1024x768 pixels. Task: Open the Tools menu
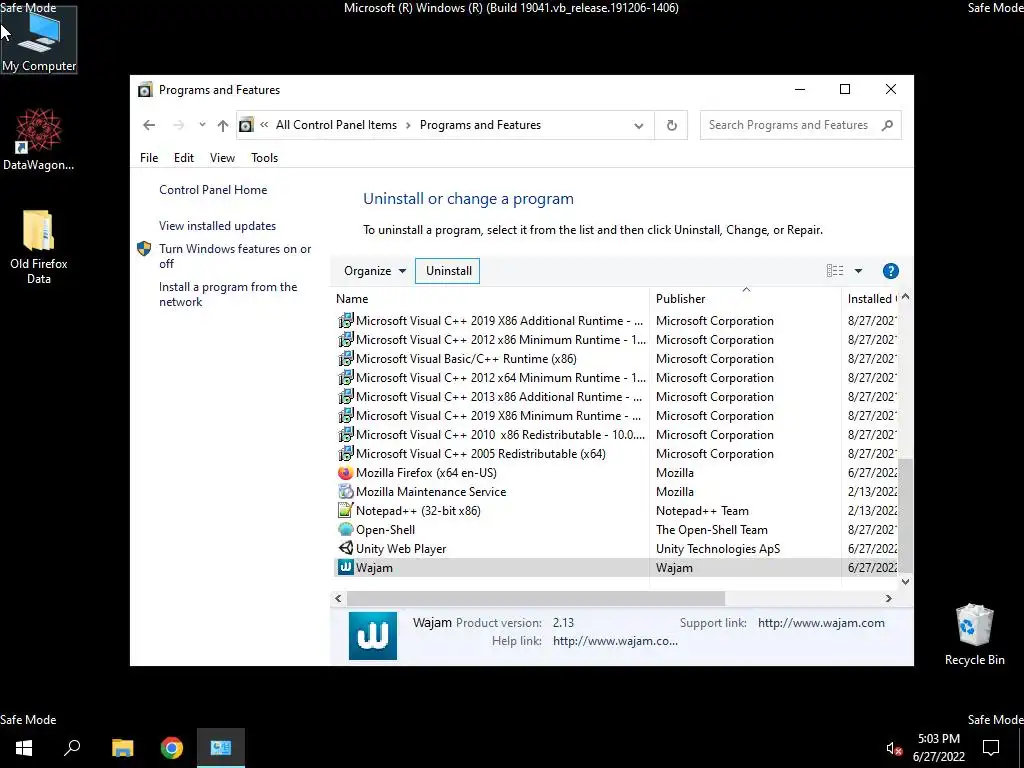pyautogui.click(x=264, y=158)
